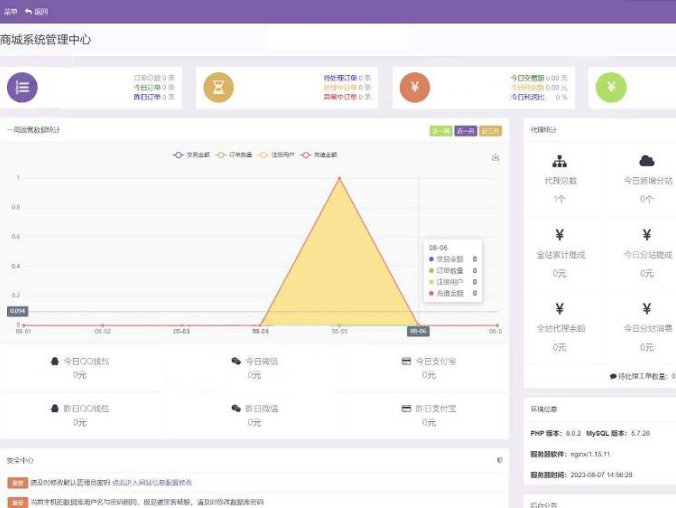The height and width of the screenshot is (508, 676).
Task: Click the 今日利润比 label
Action: [527, 97]
